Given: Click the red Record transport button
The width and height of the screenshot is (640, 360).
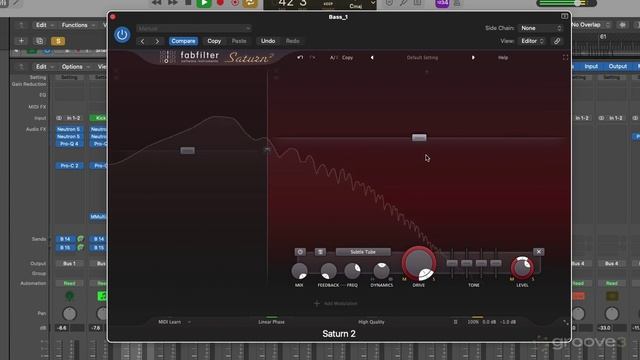Looking at the screenshot, I should [x=220, y=3].
